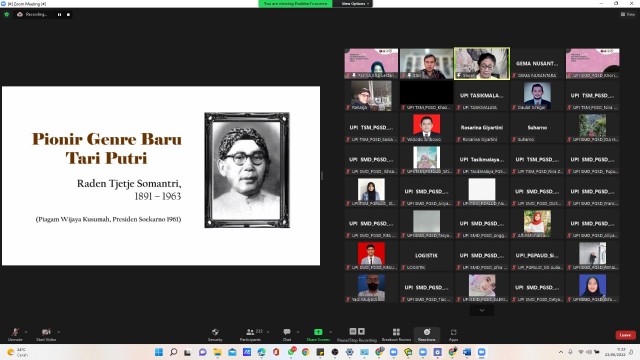Click the green encryption shield icon
Viewport: 640px width, 360px height.
coord(7,14)
